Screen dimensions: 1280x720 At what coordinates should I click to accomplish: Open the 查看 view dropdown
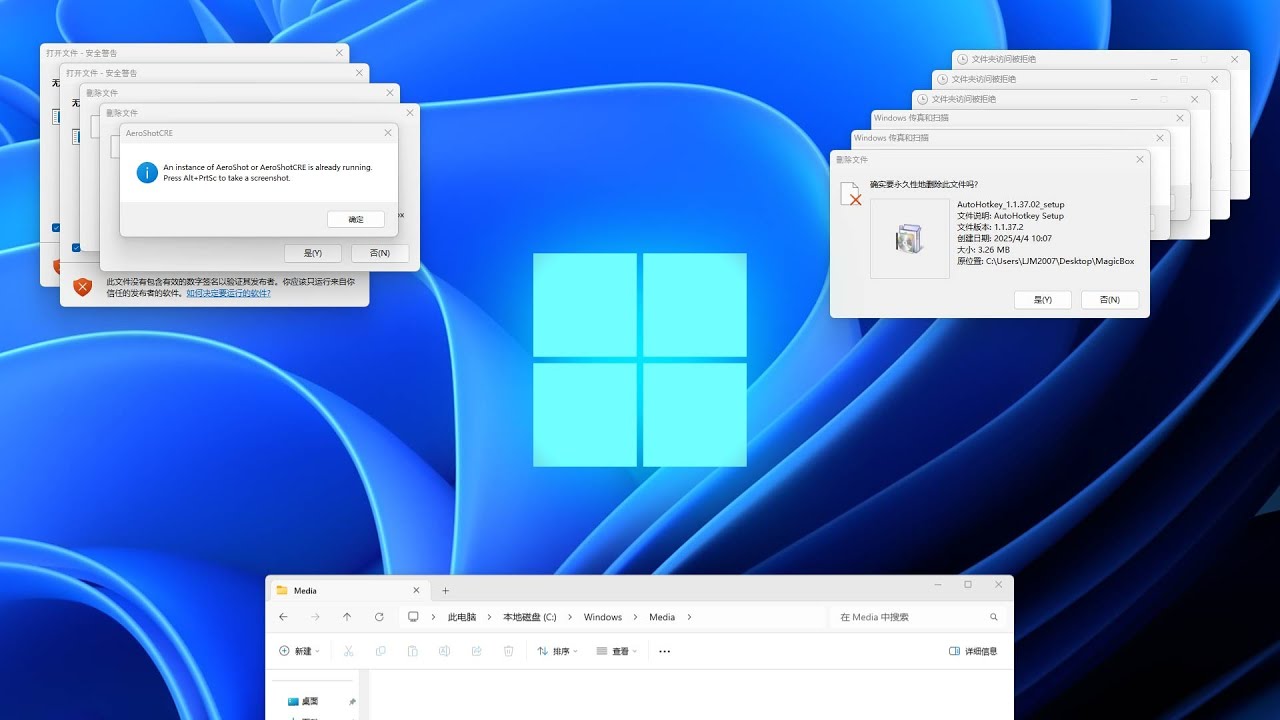[616, 651]
